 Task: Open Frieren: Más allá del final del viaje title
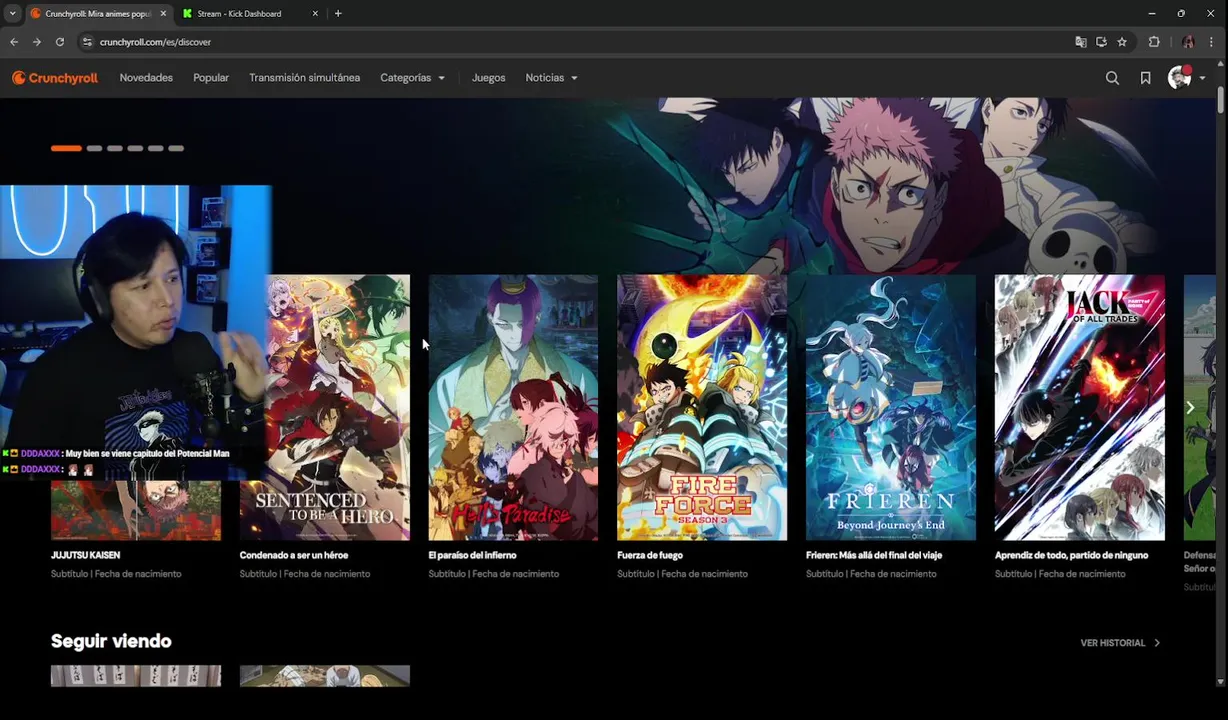click(874, 555)
